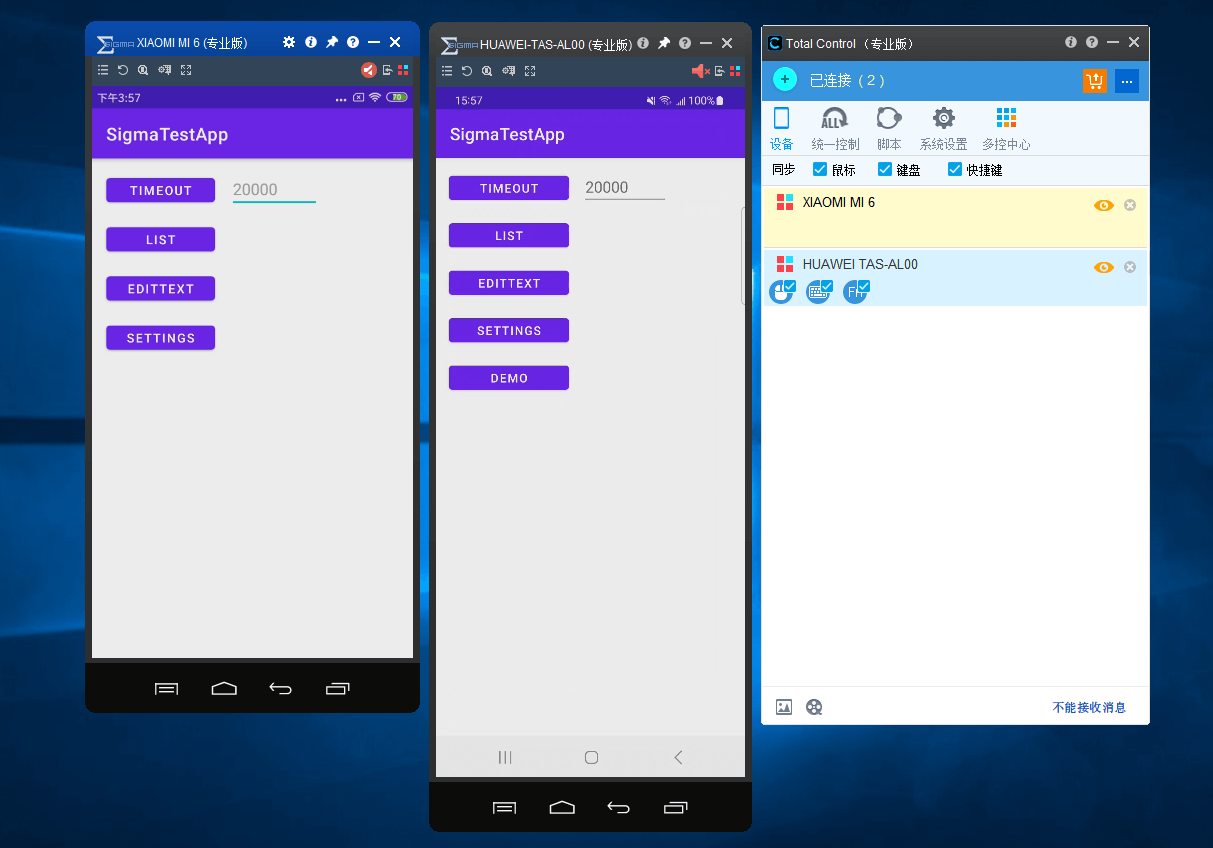Pin the HUAWEI-TAS-AL00 window on top
This screenshot has height=848, width=1213.
664,43
